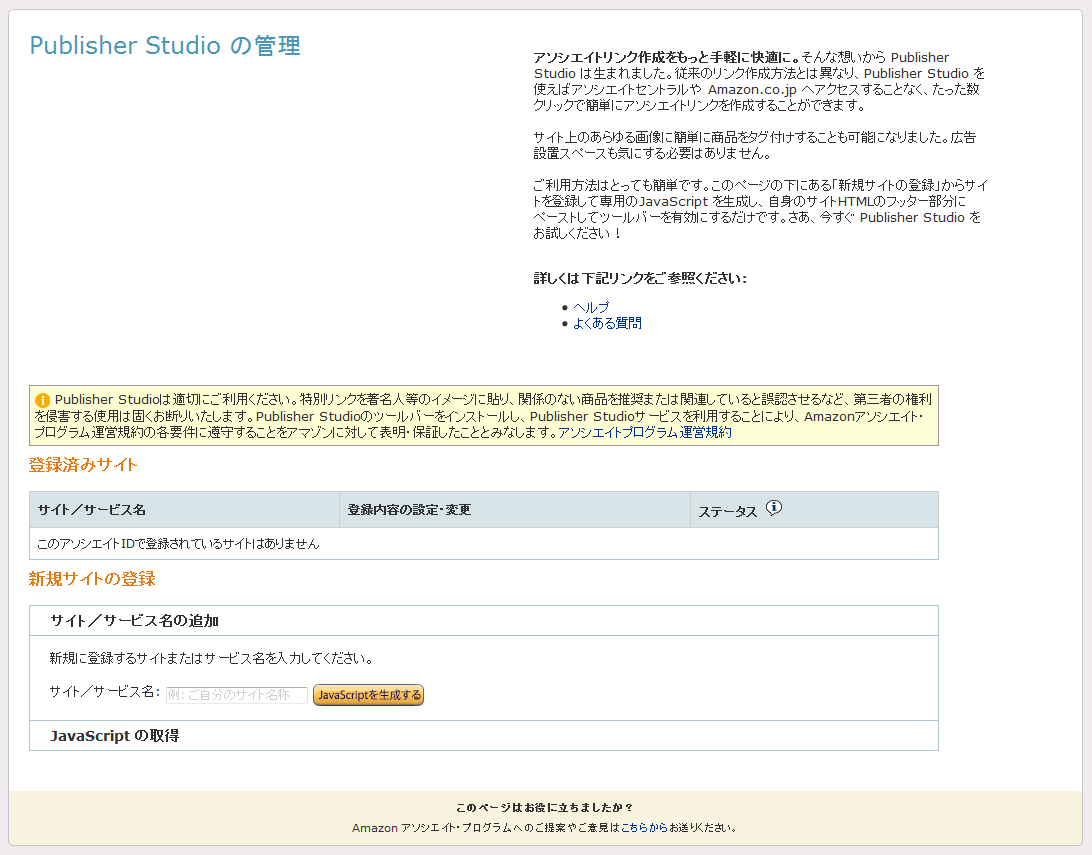Click the status info icon beside ステータス
Viewport: 1092px width, 855px height.
[x=774, y=508]
